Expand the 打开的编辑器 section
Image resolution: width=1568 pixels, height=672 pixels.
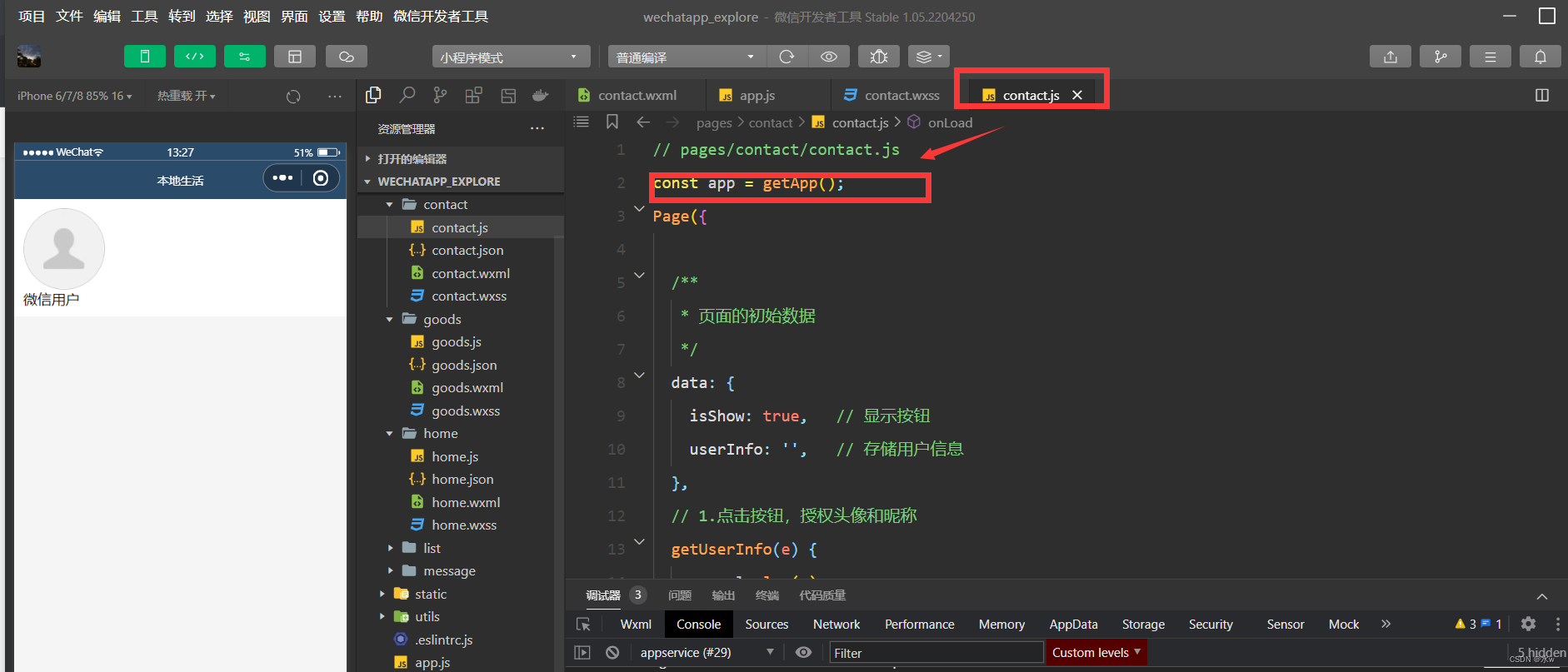461,158
